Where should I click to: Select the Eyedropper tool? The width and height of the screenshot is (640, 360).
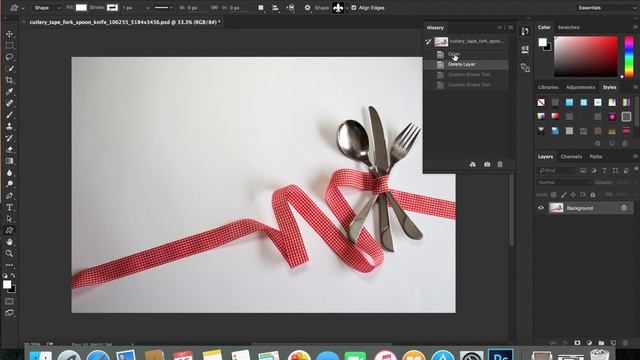click(x=9, y=91)
